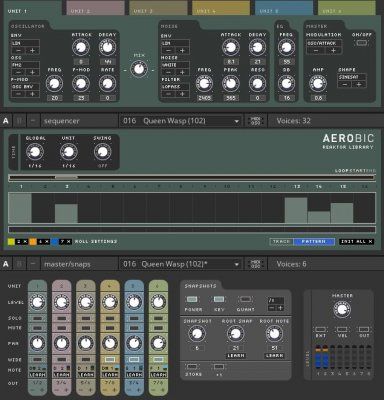Image resolution: width=384 pixels, height=400 pixels.
Task: Select the PATTERN mode button
Action: point(314,242)
